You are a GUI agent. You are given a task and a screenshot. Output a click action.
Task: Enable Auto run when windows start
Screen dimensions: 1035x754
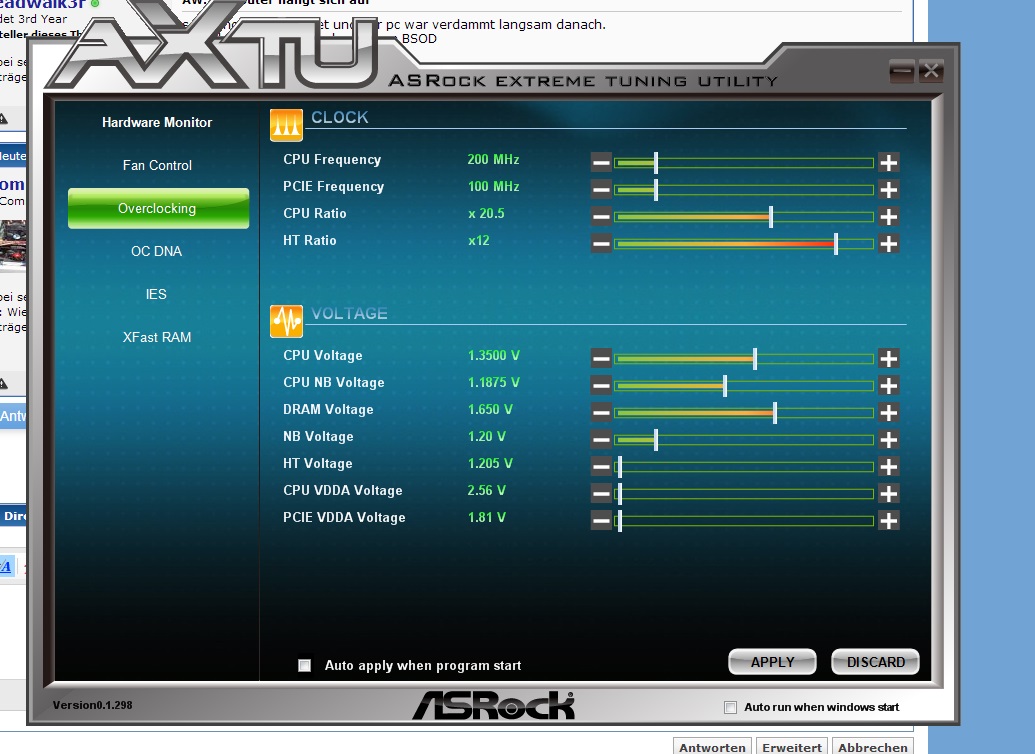click(x=730, y=707)
